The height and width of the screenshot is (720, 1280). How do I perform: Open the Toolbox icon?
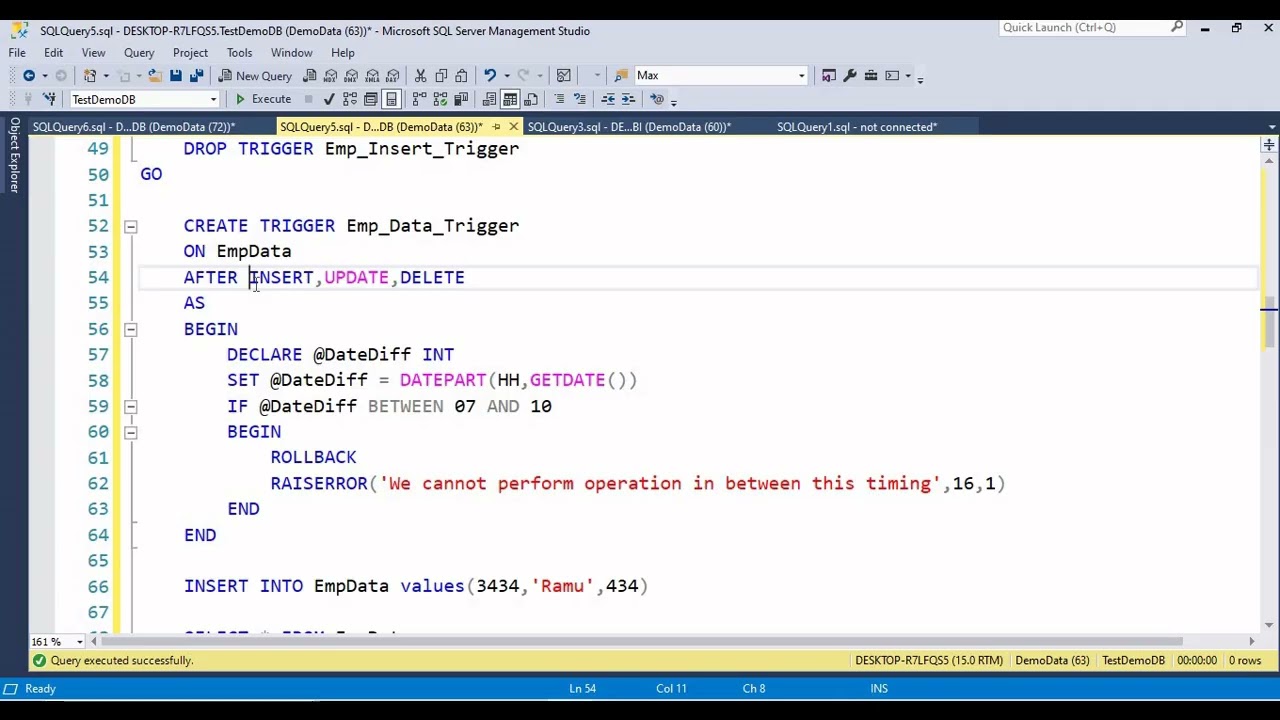pos(871,75)
